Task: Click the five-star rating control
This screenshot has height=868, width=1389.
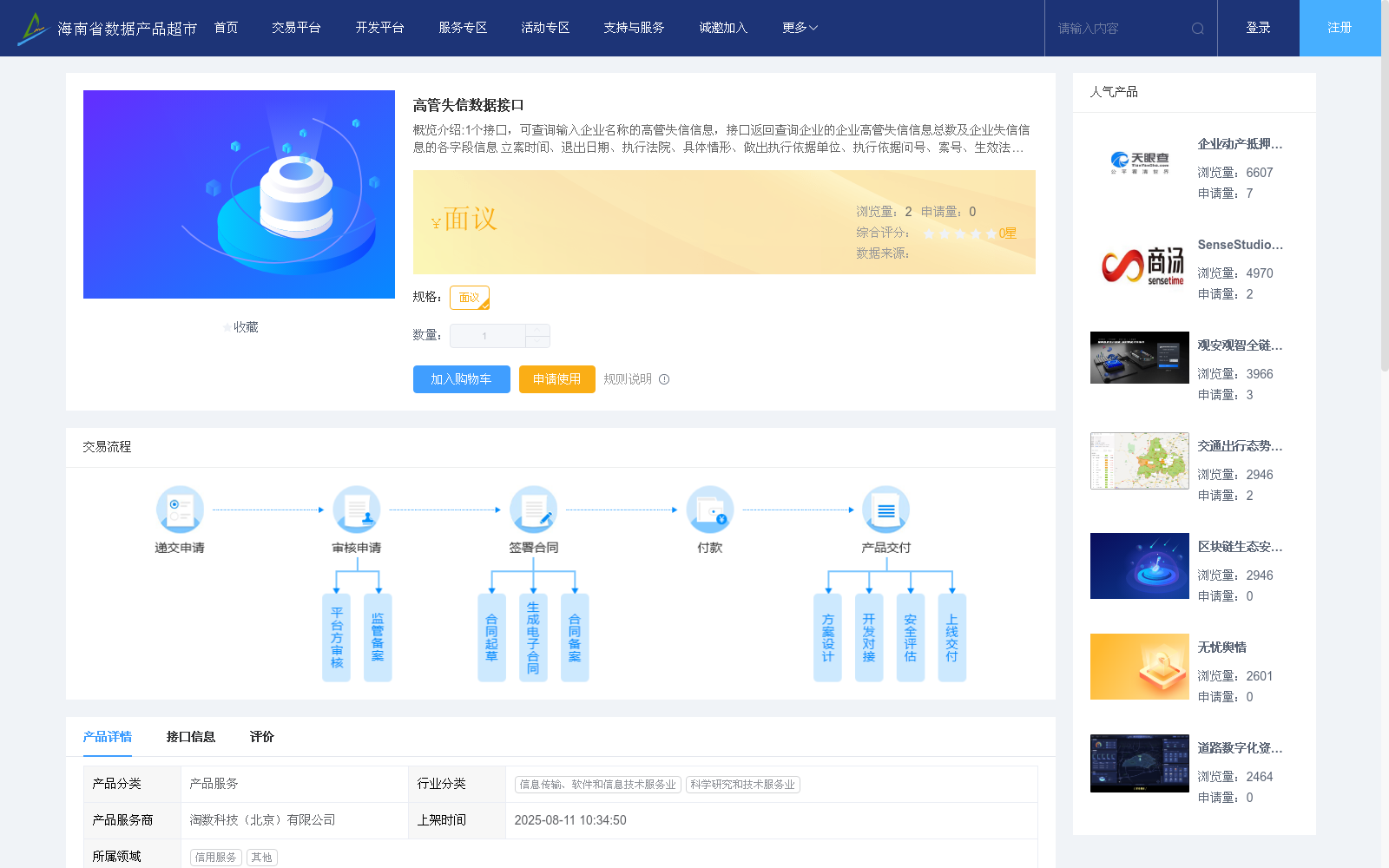Action: tap(959, 233)
